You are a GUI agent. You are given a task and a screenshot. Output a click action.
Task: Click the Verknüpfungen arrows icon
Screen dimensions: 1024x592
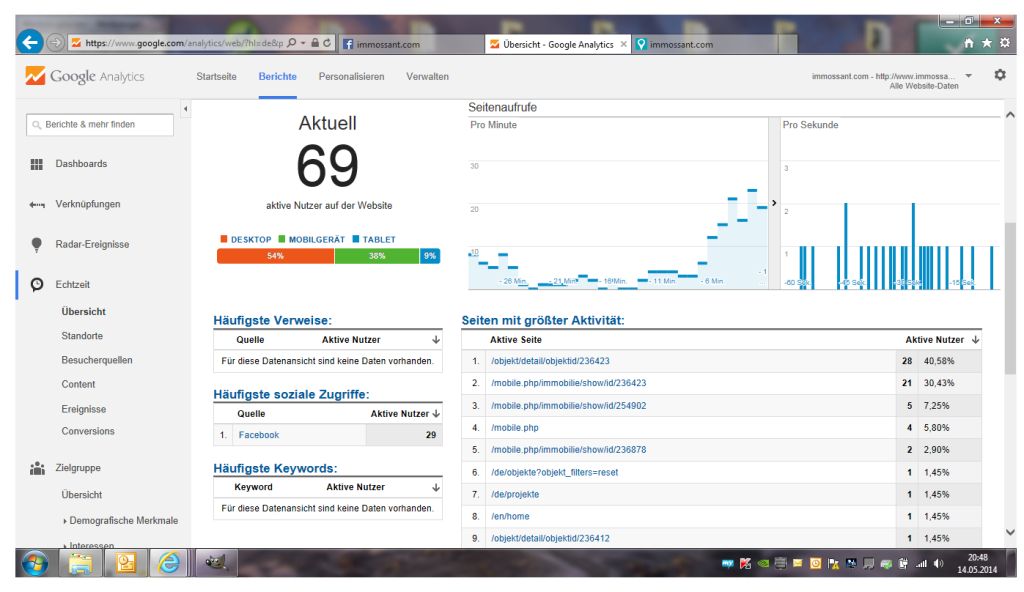[37, 205]
